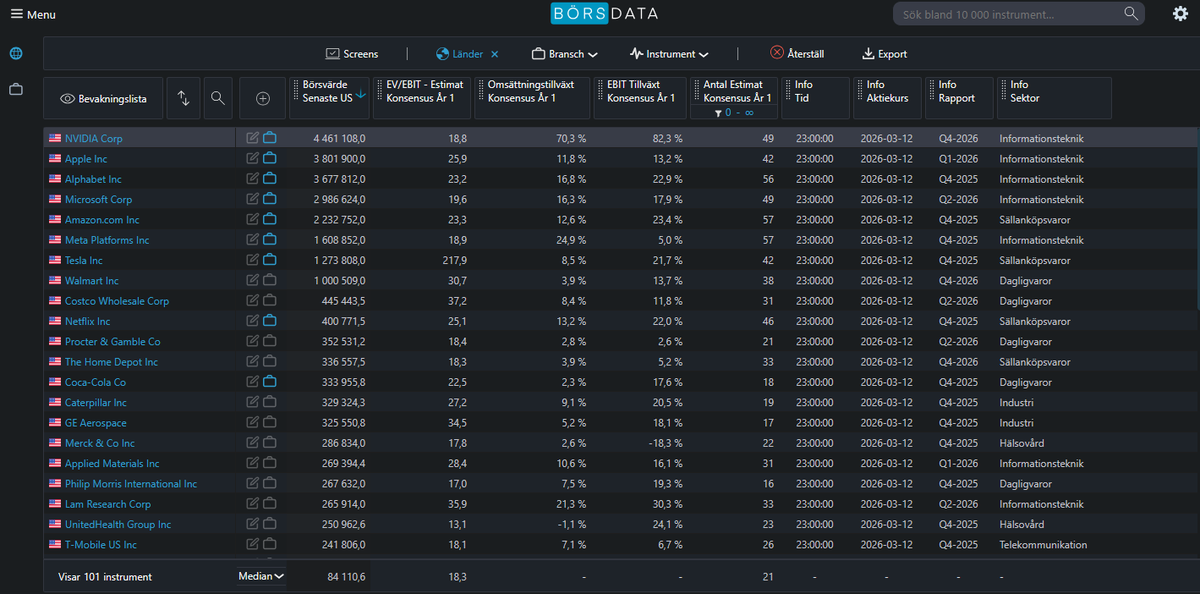Viewport: 1200px width, 594px height.
Task: Click the median market cap 84 110,6
Action: 346,577
